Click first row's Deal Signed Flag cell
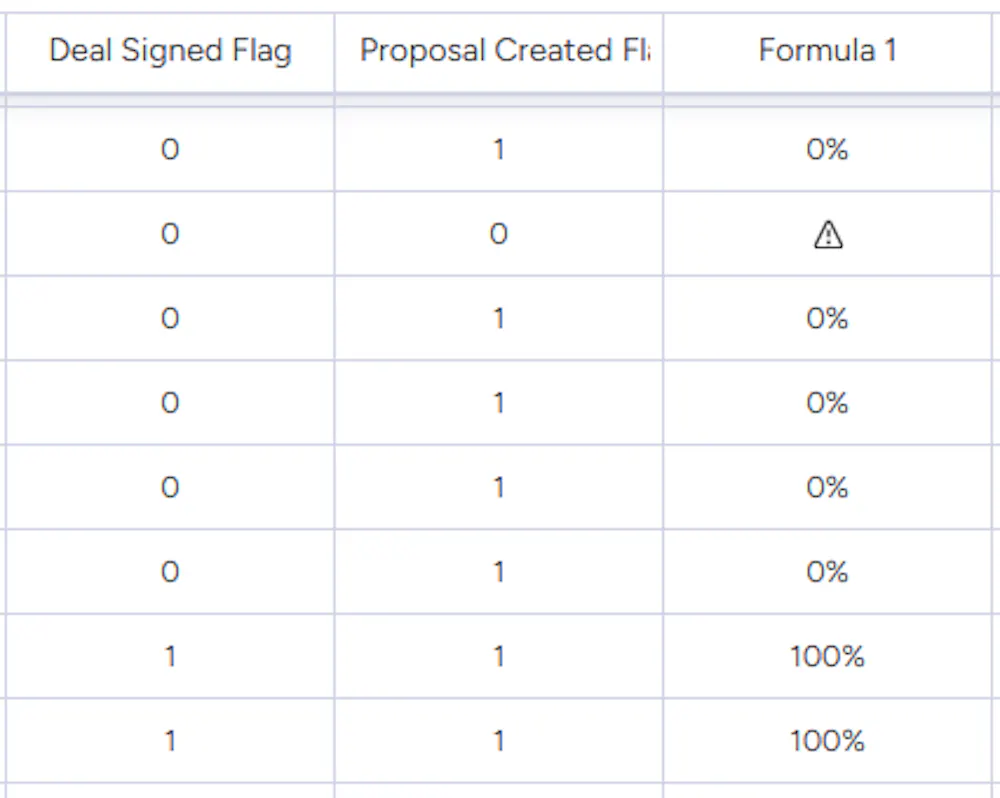The width and height of the screenshot is (1000, 798). (170, 150)
